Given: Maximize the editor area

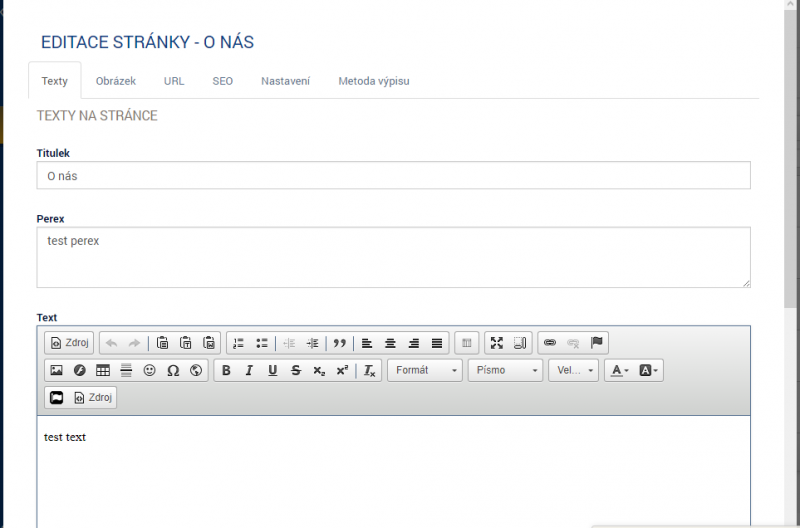Looking at the screenshot, I should pyautogui.click(x=496, y=343).
